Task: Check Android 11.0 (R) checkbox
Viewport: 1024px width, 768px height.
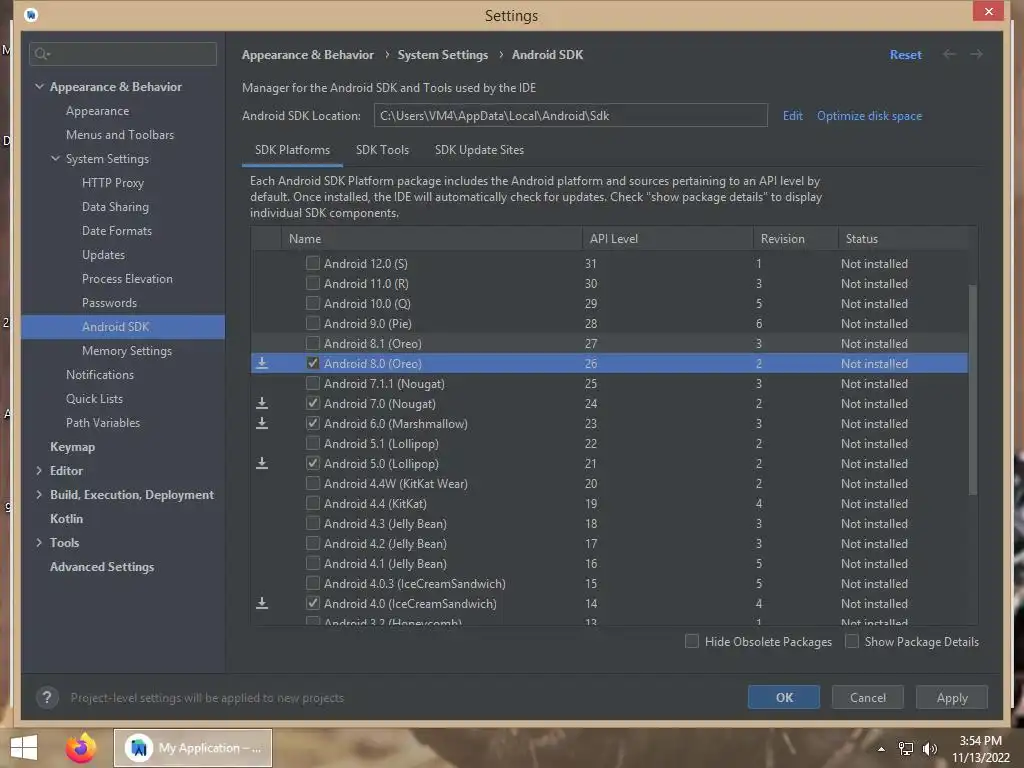Action: pos(313,283)
